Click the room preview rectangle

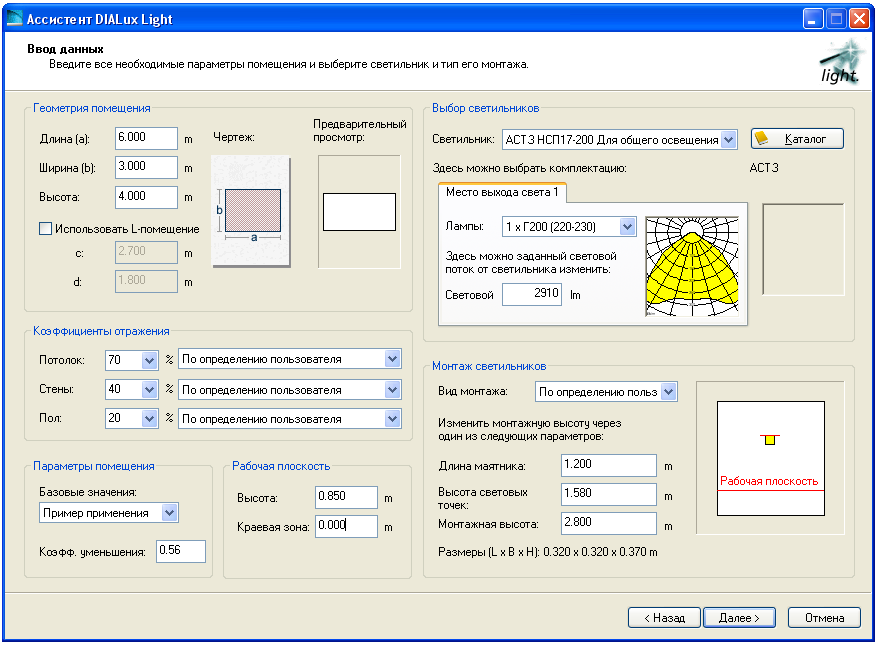(x=359, y=212)
